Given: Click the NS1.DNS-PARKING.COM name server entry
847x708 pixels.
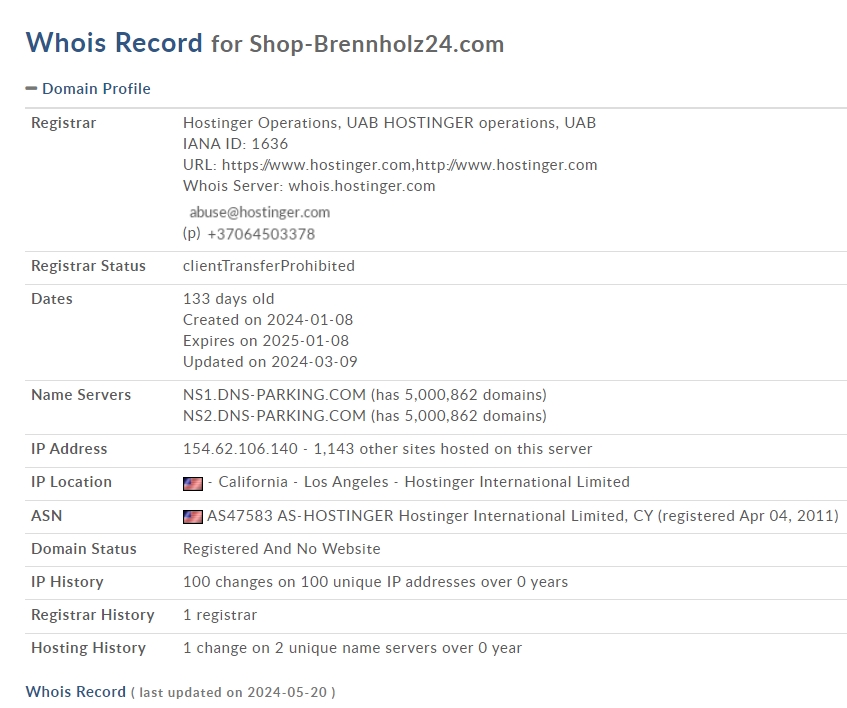Looking at the screenshot, I should 365,395.
